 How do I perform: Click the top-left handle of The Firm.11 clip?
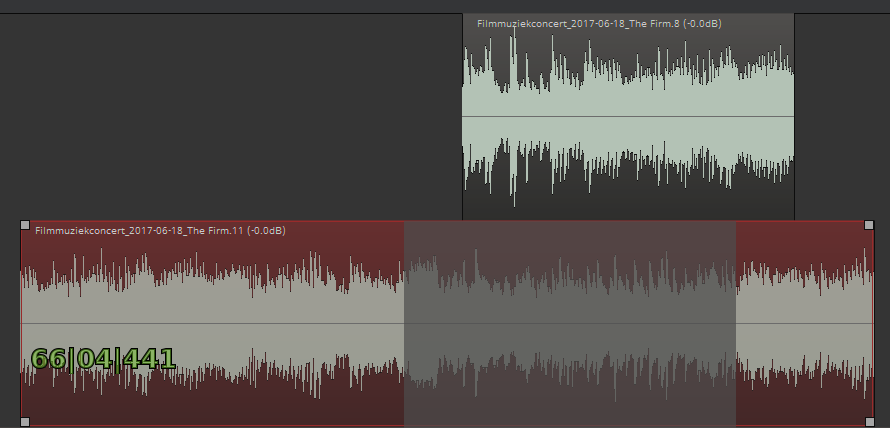(x=25, y=225)
